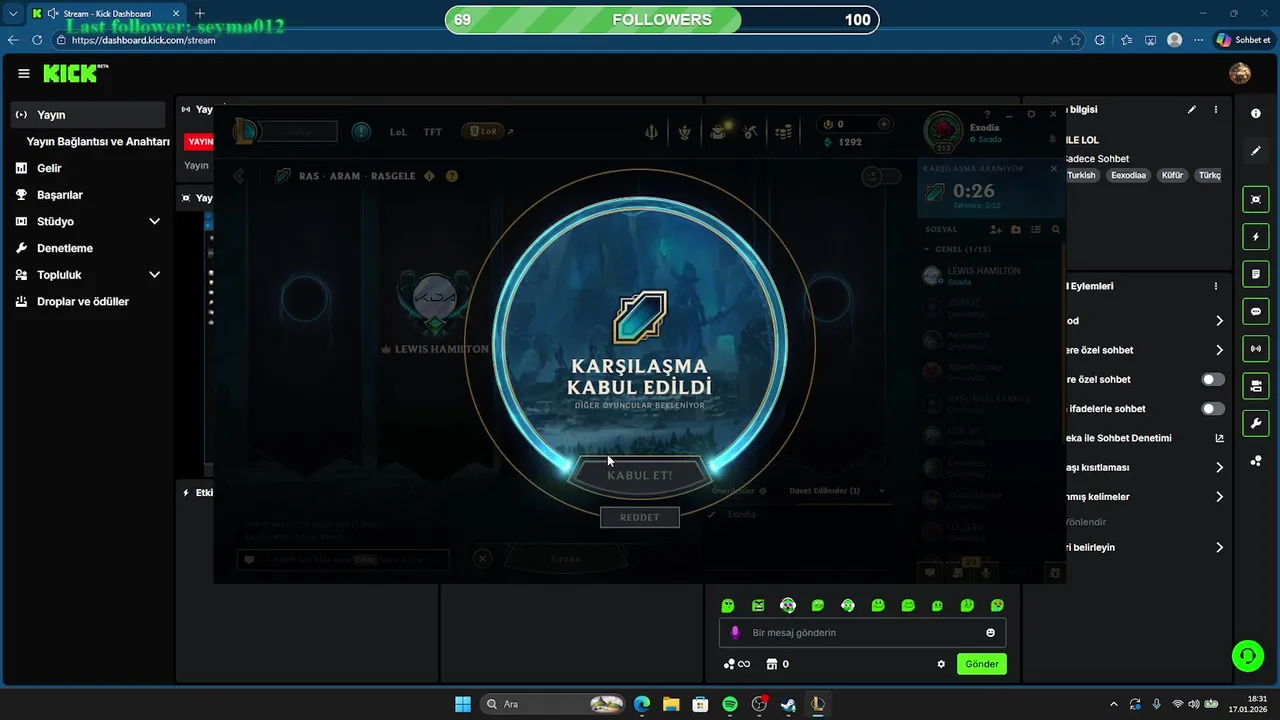The image size is (1280, 720).
Task: Open Exodia summoner profile icon
Action: [942, 132]
